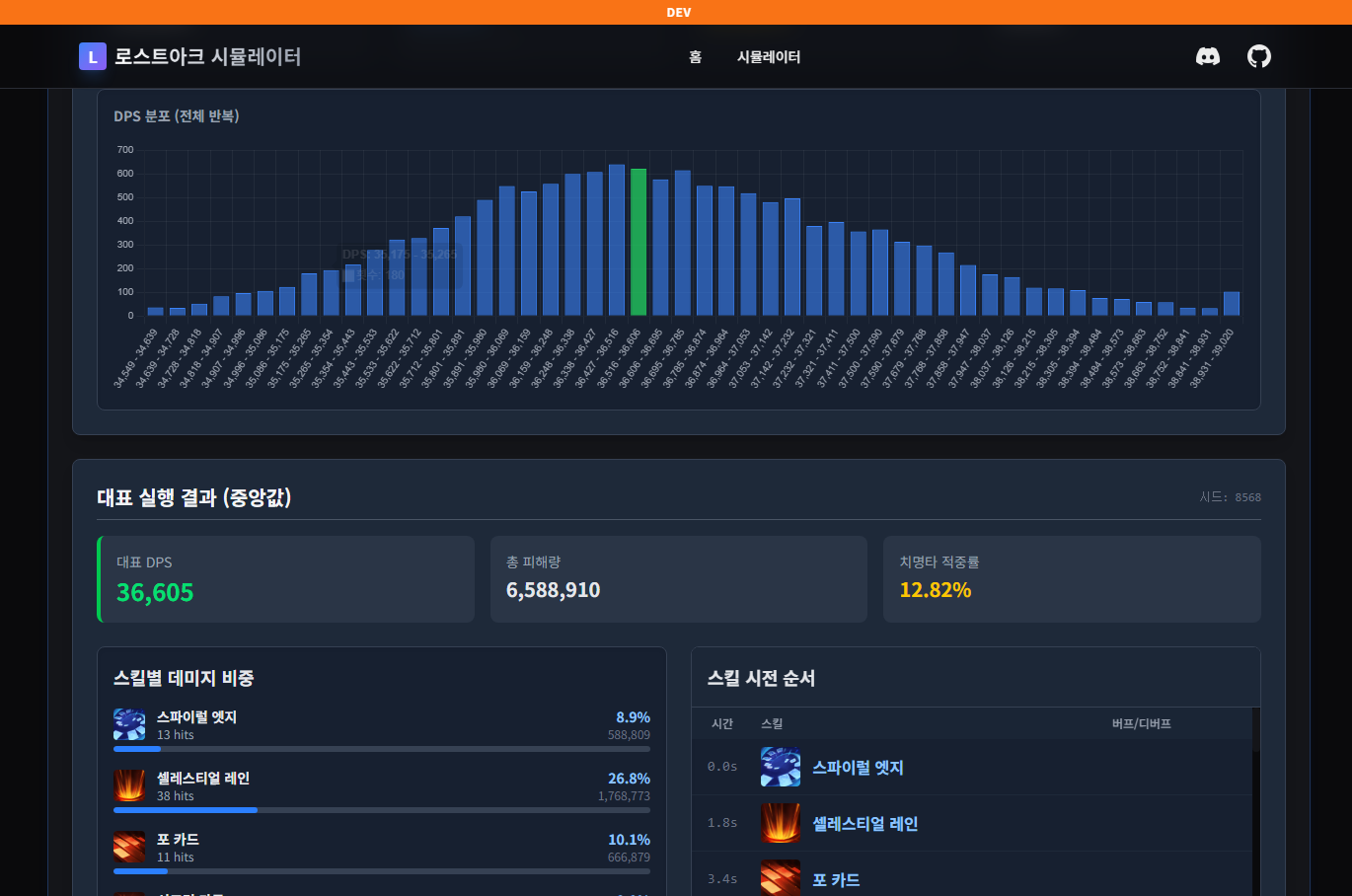This screenshot has height=896, width=1352.
Task: Click the 10.1% percentage value
Action: [x=629, y=840]
